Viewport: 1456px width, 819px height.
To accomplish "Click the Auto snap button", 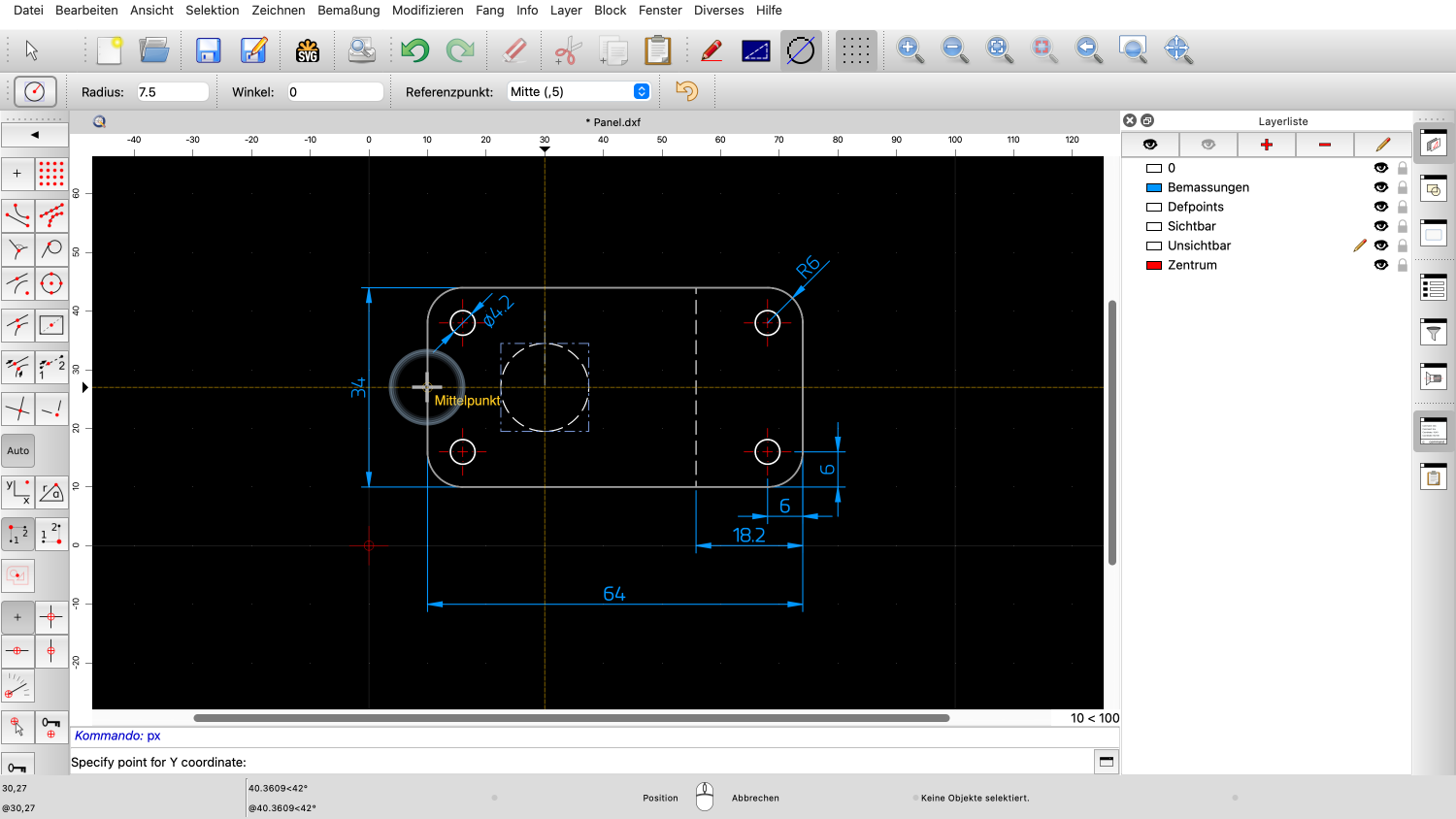I will pos(18,450).
